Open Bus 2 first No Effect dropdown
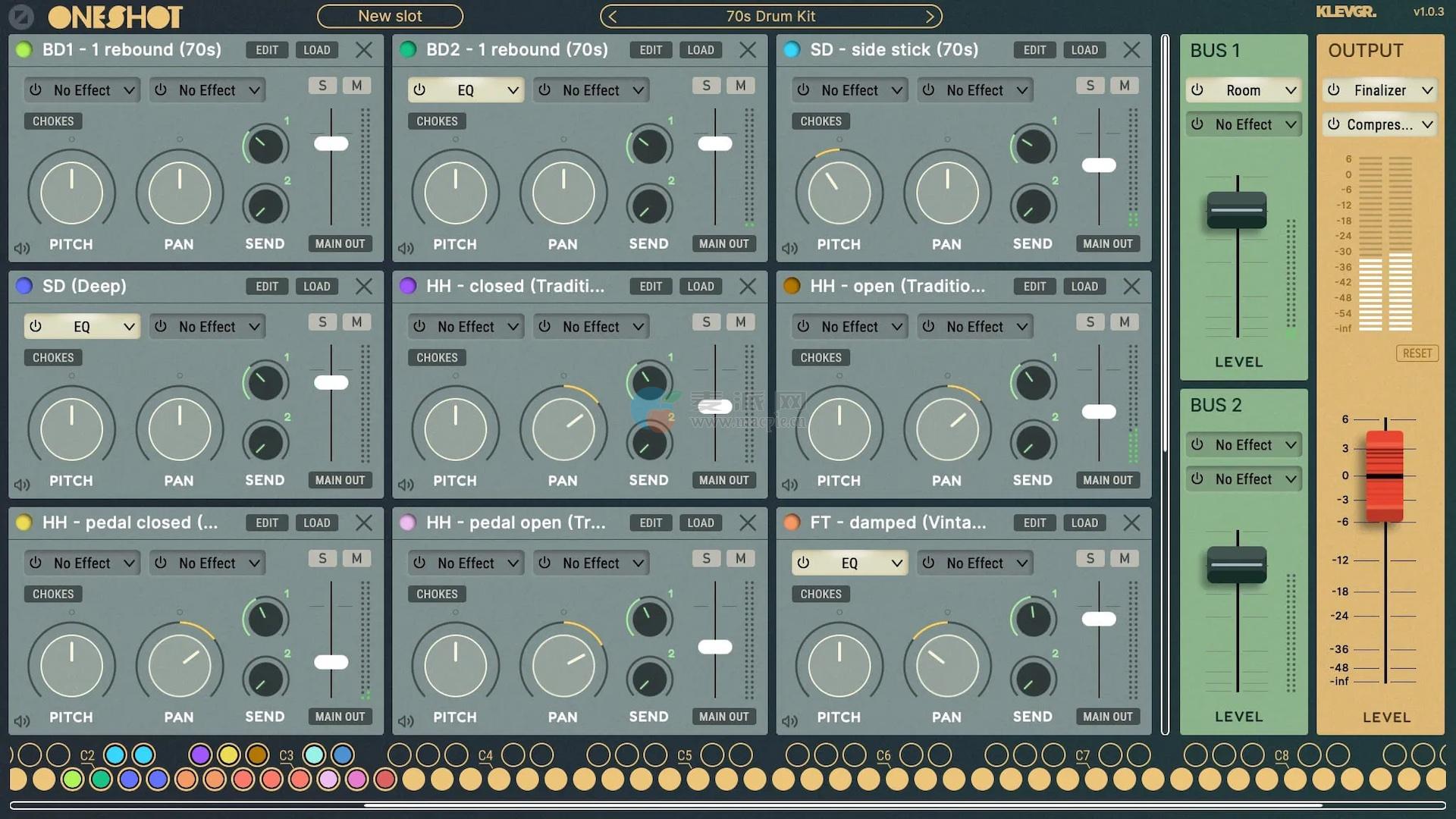Image resolution: width=1456 pixels, height=819 pixels. point(1290,445)
